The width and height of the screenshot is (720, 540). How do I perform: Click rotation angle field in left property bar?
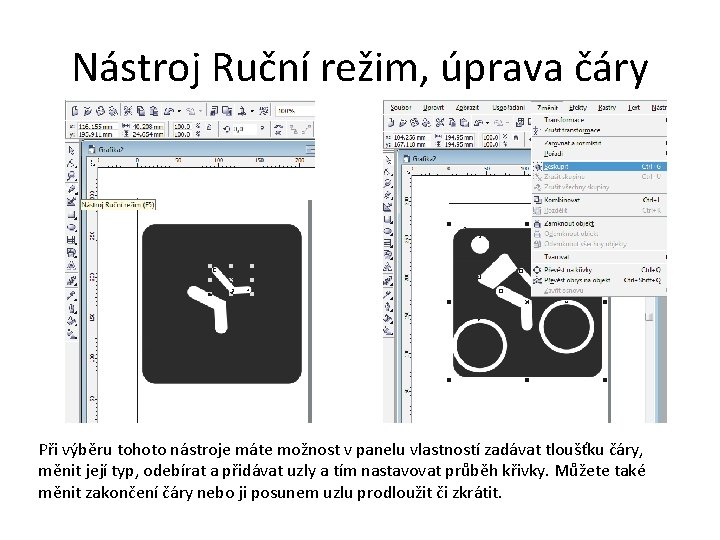245,129
